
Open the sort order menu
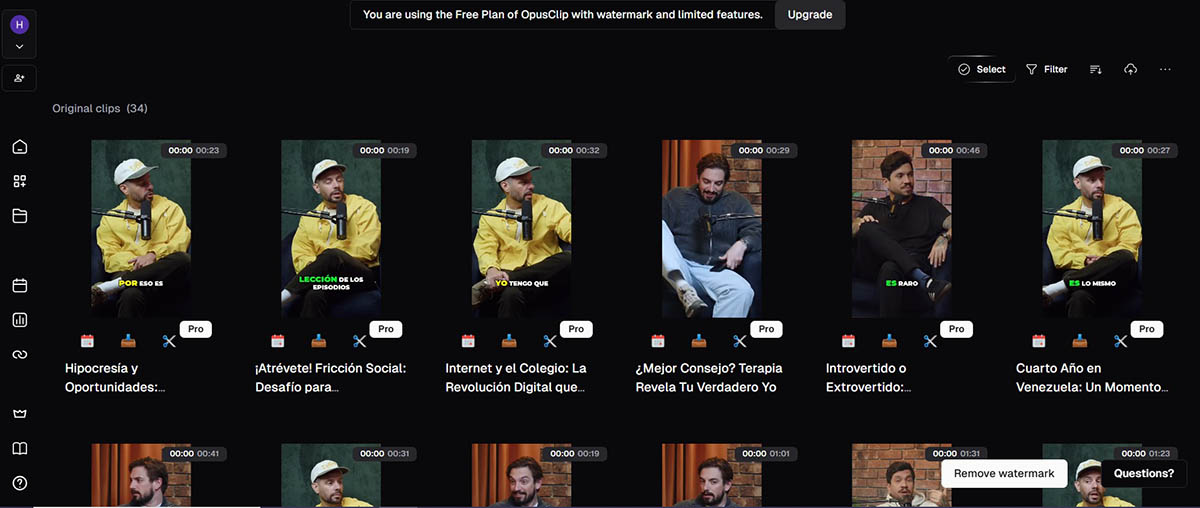pos(1095,69)
